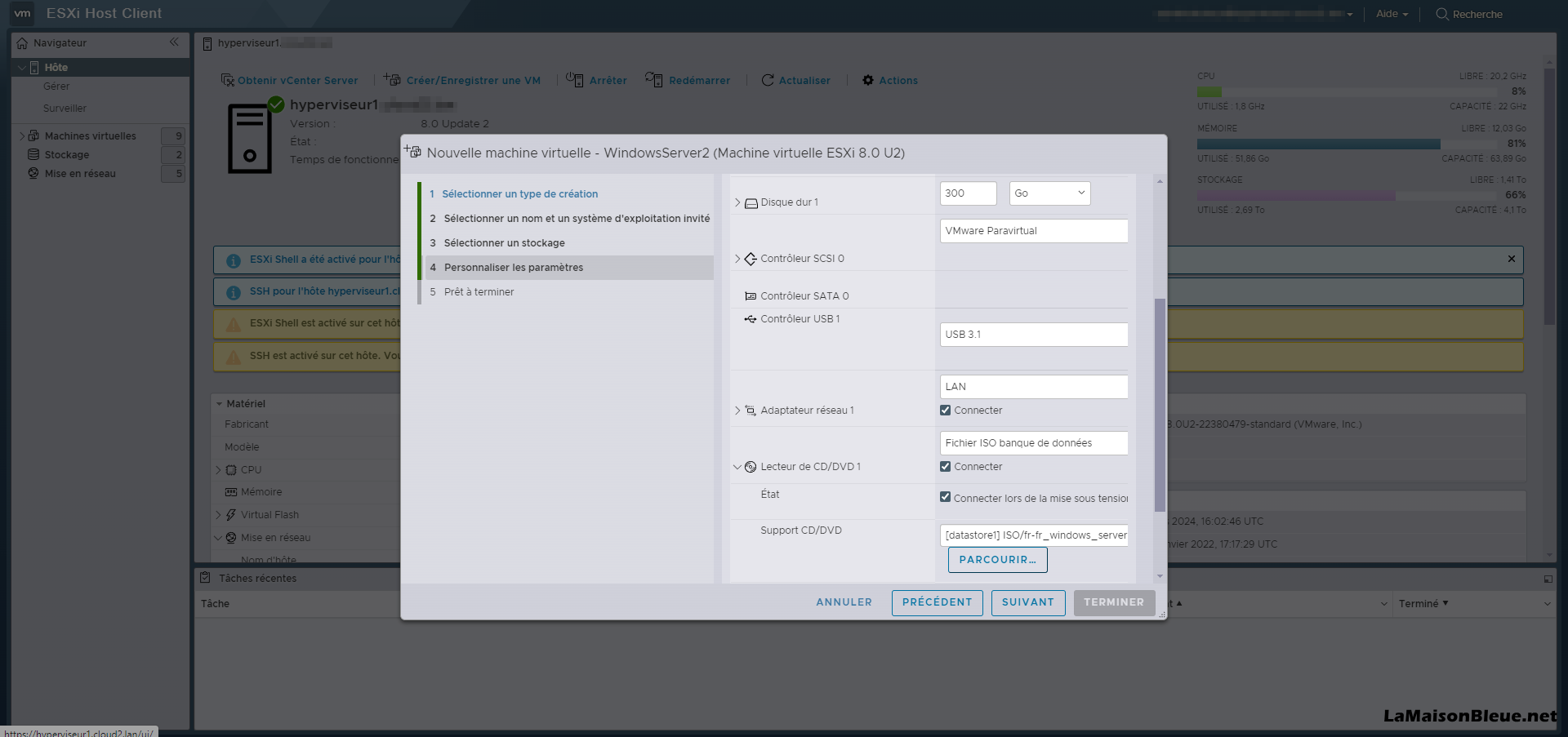This screenshot has width=1568, height=737.
Task: Collapse the Navigateur panel with double-chevron
Action: coord(174,42)
